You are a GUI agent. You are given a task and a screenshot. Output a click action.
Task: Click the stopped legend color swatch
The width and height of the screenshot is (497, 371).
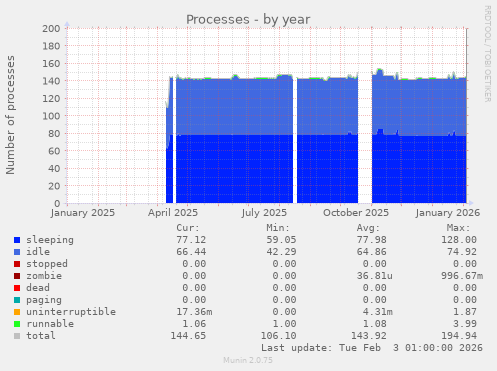[x=17, y=264]
